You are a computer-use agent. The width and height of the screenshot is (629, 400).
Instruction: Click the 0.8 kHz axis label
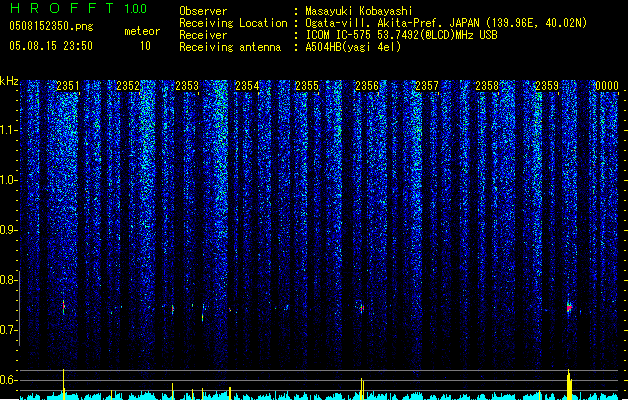(8, 280)
